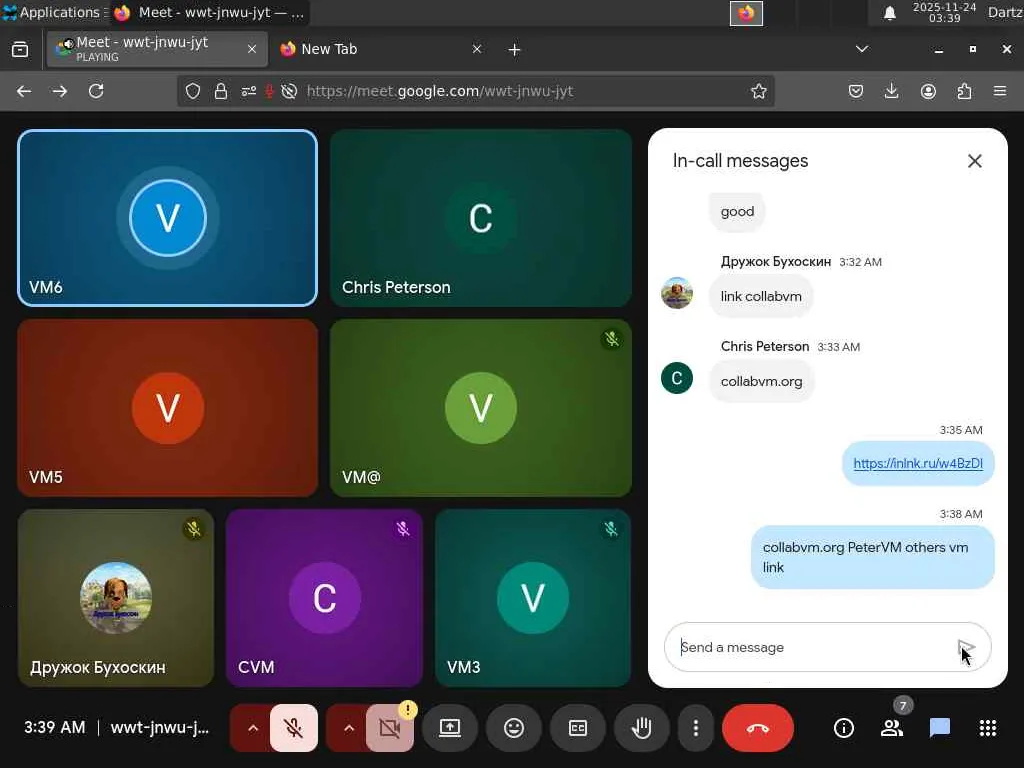Screen dimensions: 1024x768
Task: Go back in browser history
Action: coord(24,91)
